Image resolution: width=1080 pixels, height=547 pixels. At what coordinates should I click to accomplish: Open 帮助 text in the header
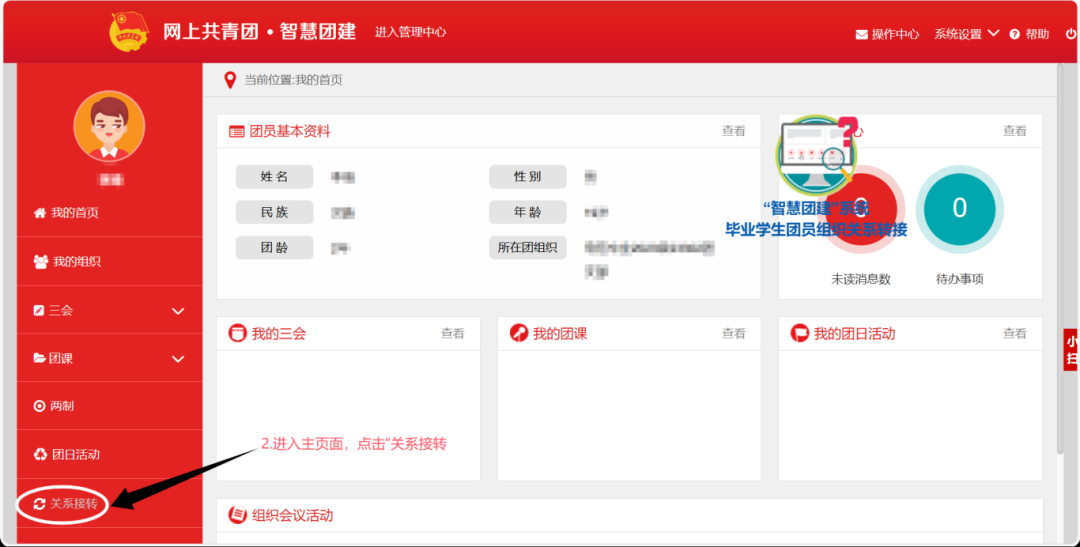[1037, 34]
